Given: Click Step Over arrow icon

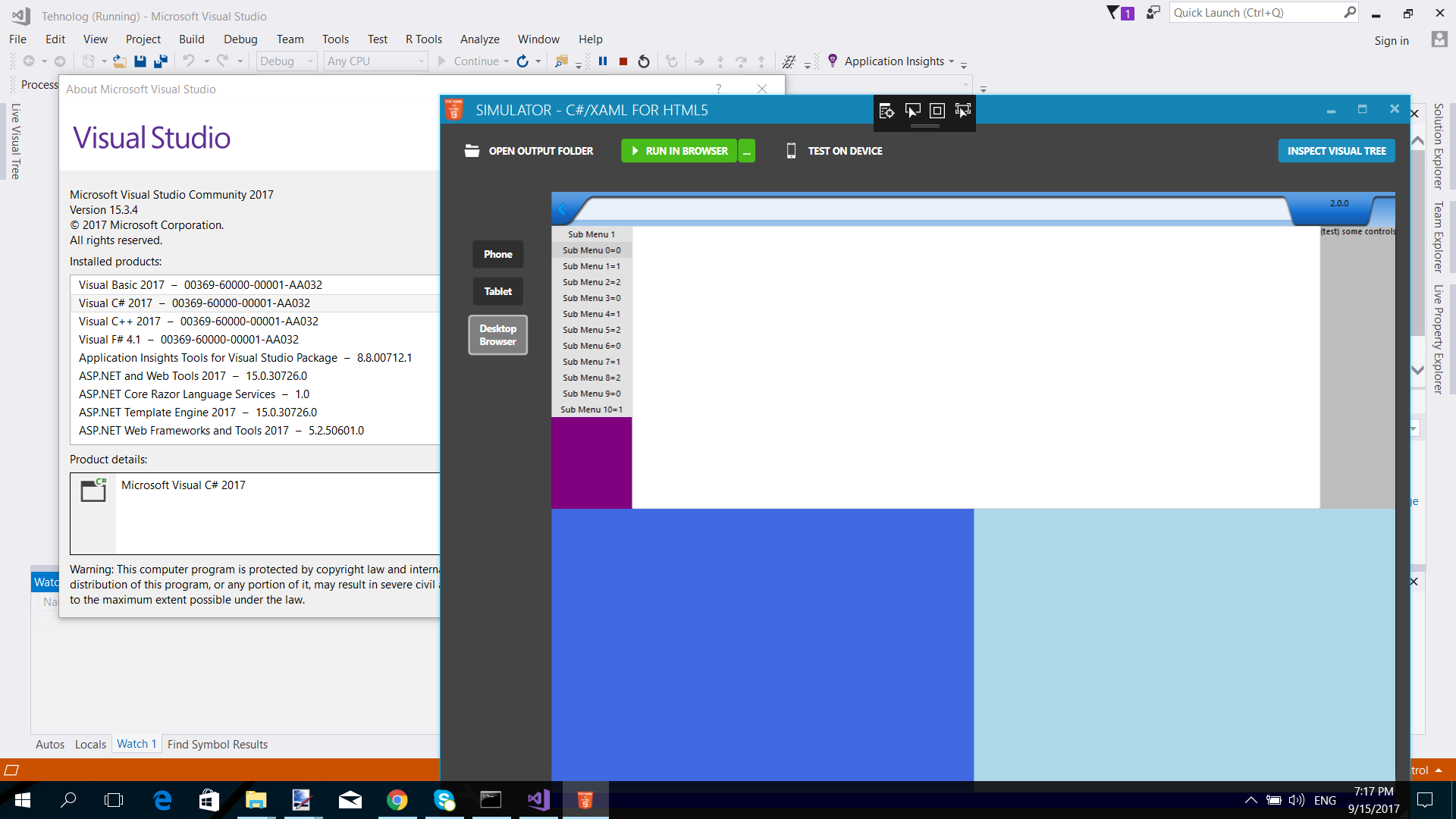Looking at the screenshot, I should pyautogui.click(x=741, y=61).
